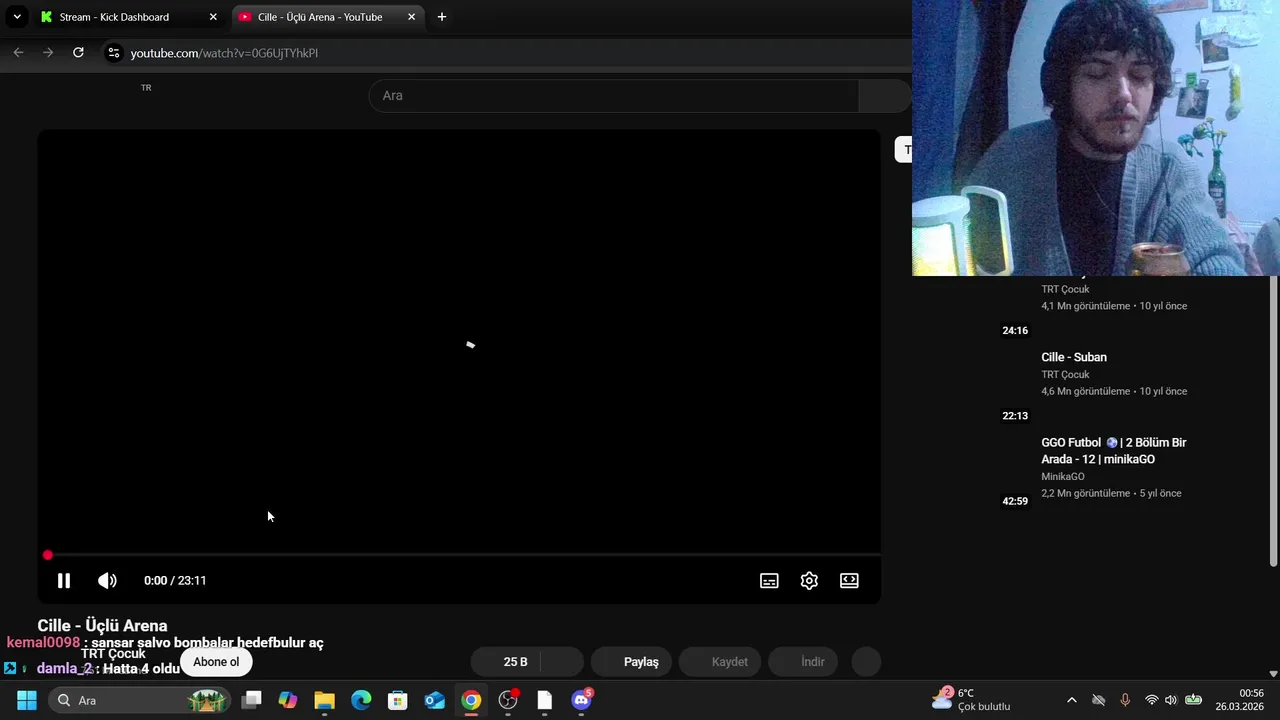
Task: Save the video with Kaydet
Action: [720, 662]
